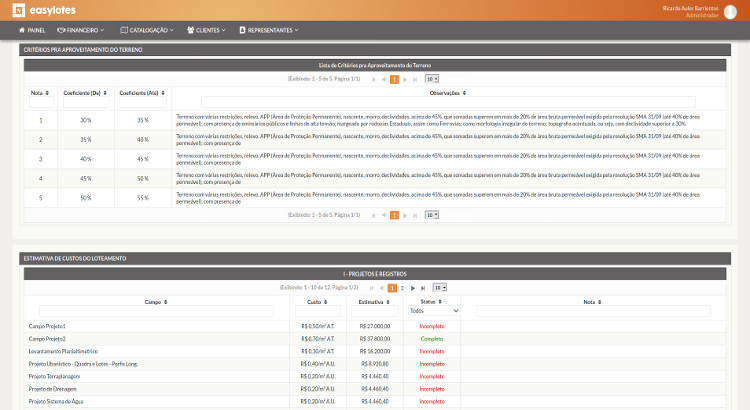The image size is (750, 410).
Task: Open the FINANCEIRO menu
Action: (80, 30)
